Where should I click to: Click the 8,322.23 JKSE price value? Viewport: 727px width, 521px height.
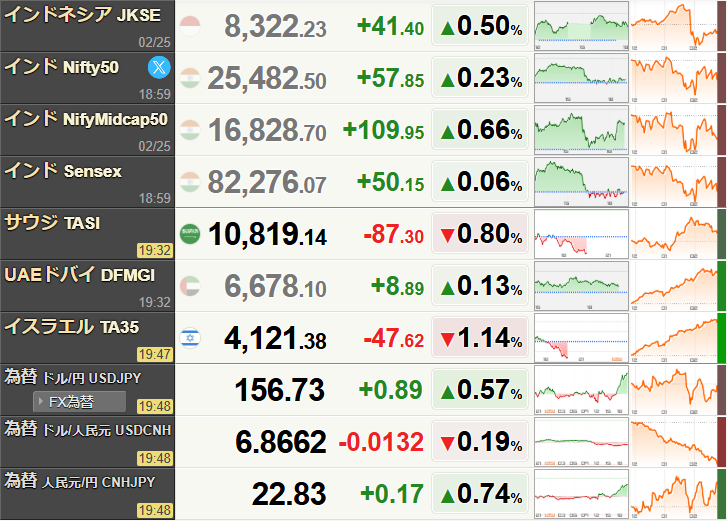[x=275, y=26]
